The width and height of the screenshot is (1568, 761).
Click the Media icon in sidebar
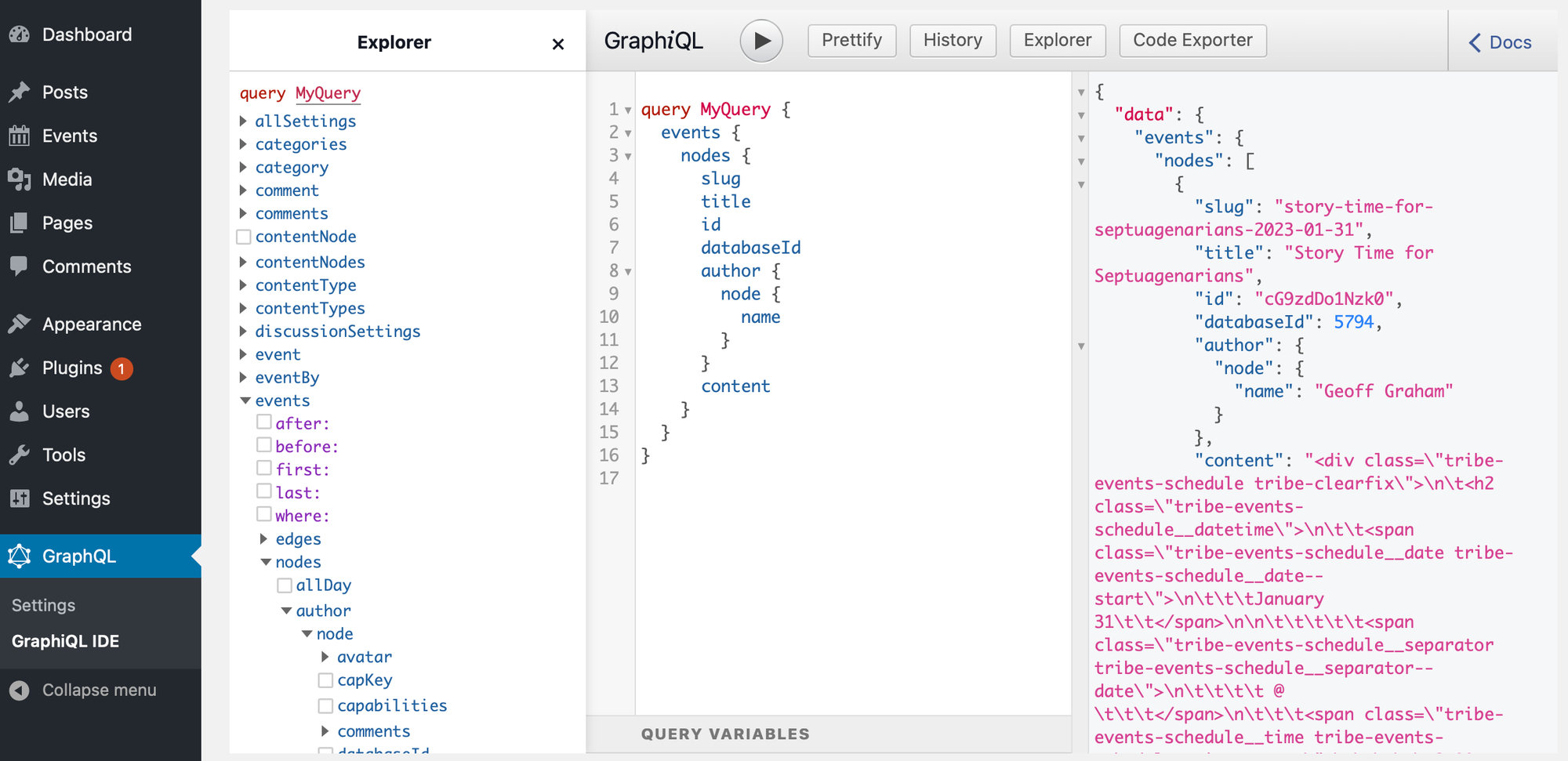coord(20,179)
